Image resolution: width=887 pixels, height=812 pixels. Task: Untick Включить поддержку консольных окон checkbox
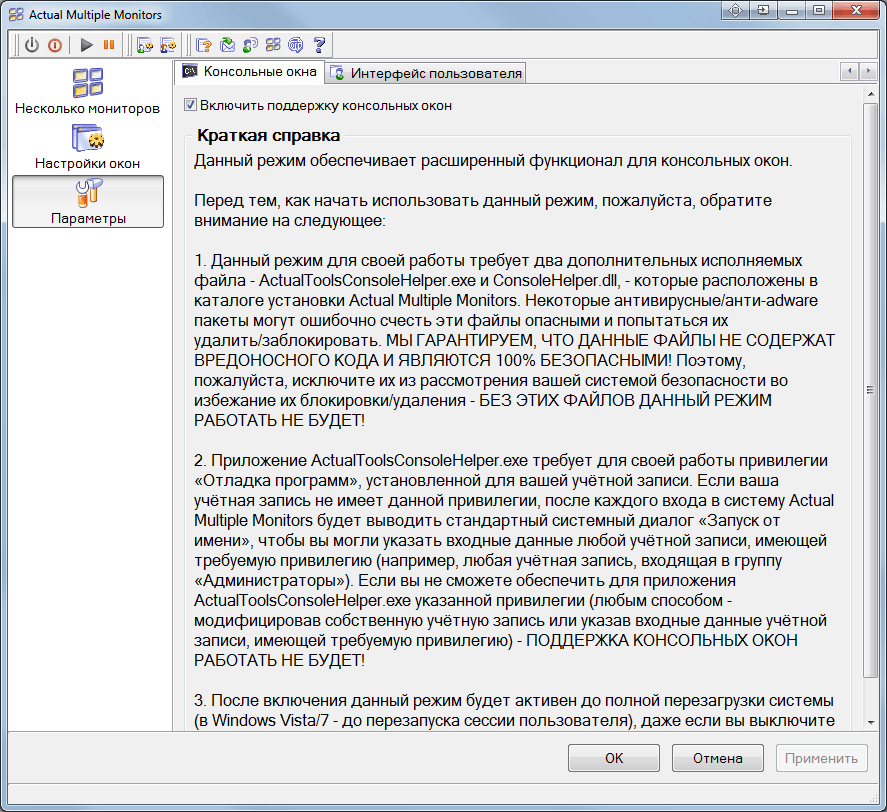click(x=191, y=105)
